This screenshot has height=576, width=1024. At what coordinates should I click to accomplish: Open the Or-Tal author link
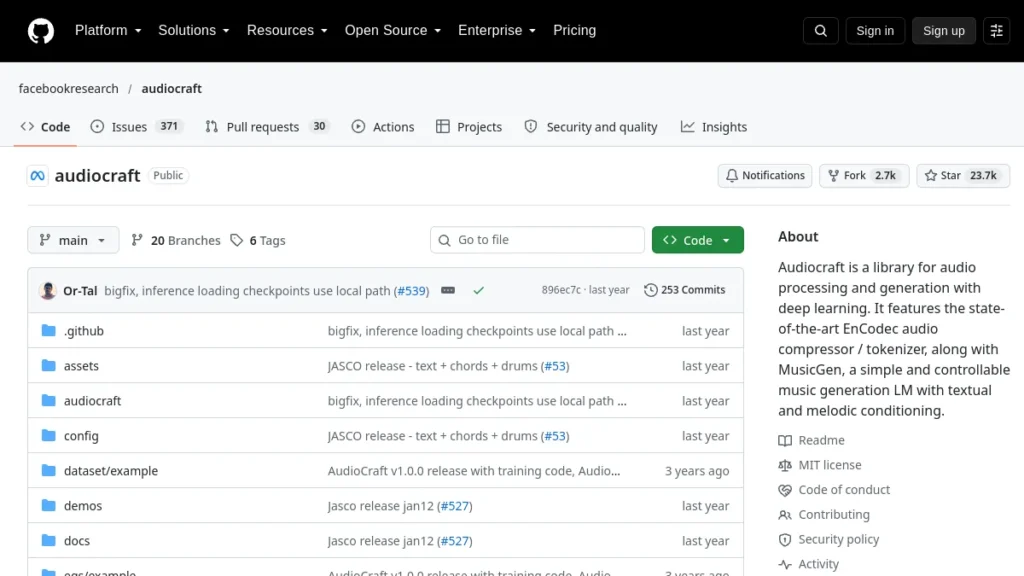click(80, 291)
